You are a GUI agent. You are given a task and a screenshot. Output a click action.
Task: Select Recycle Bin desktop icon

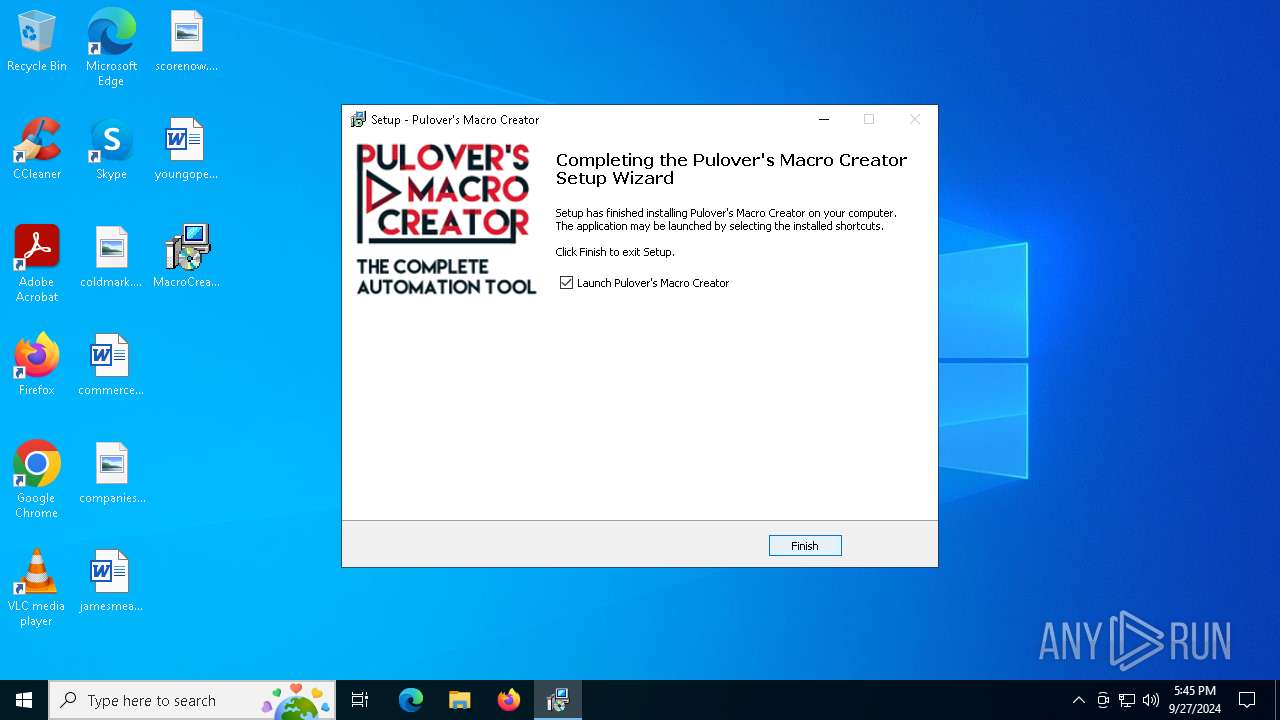coord(37,42)
